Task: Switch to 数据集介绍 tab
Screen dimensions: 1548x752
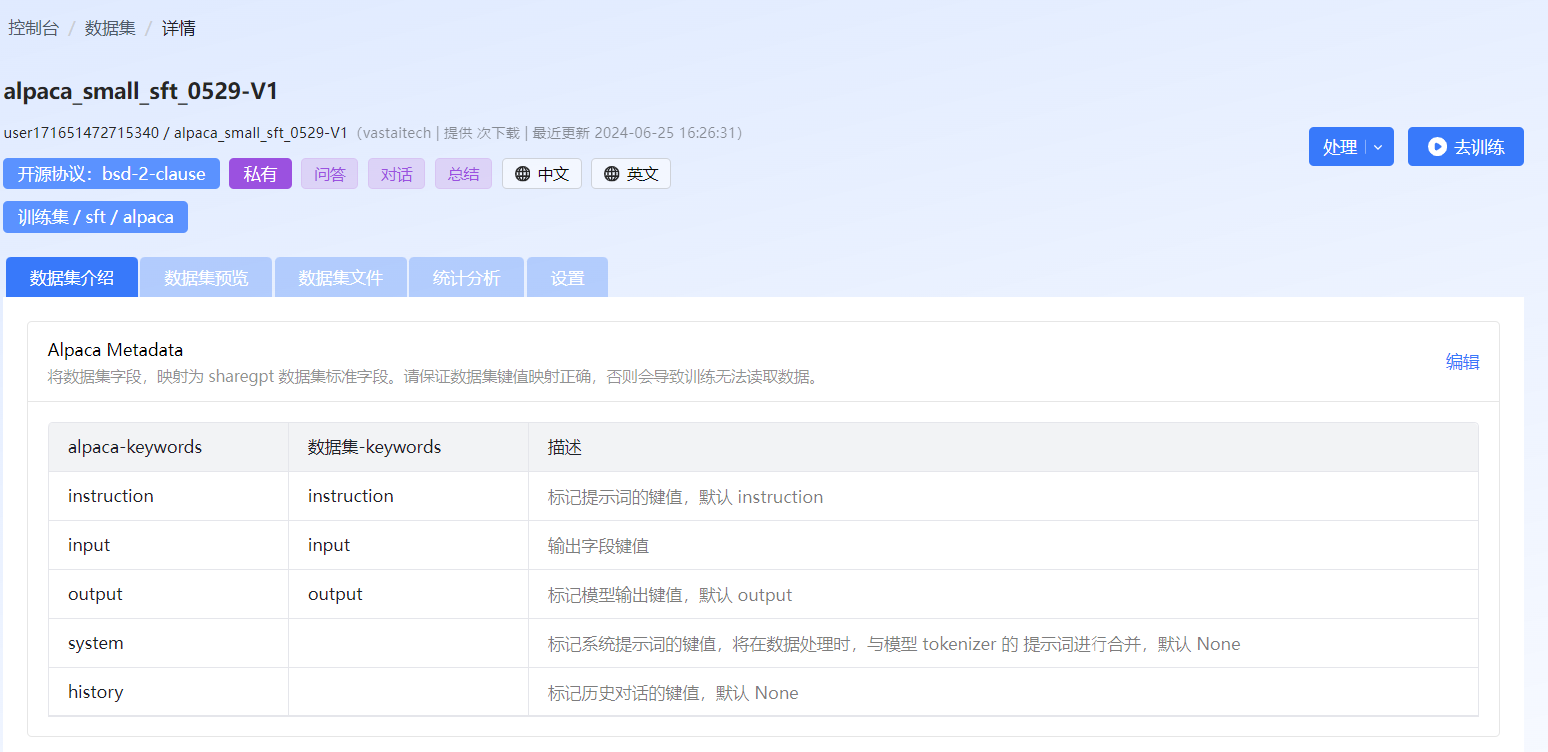Action: [72, 278]
